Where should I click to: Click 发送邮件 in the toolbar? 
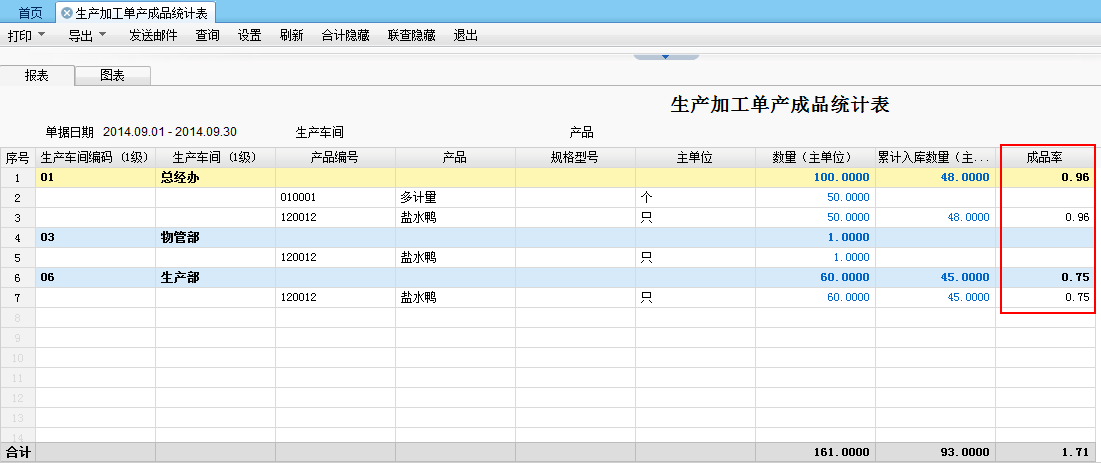[x=153, y=36]
